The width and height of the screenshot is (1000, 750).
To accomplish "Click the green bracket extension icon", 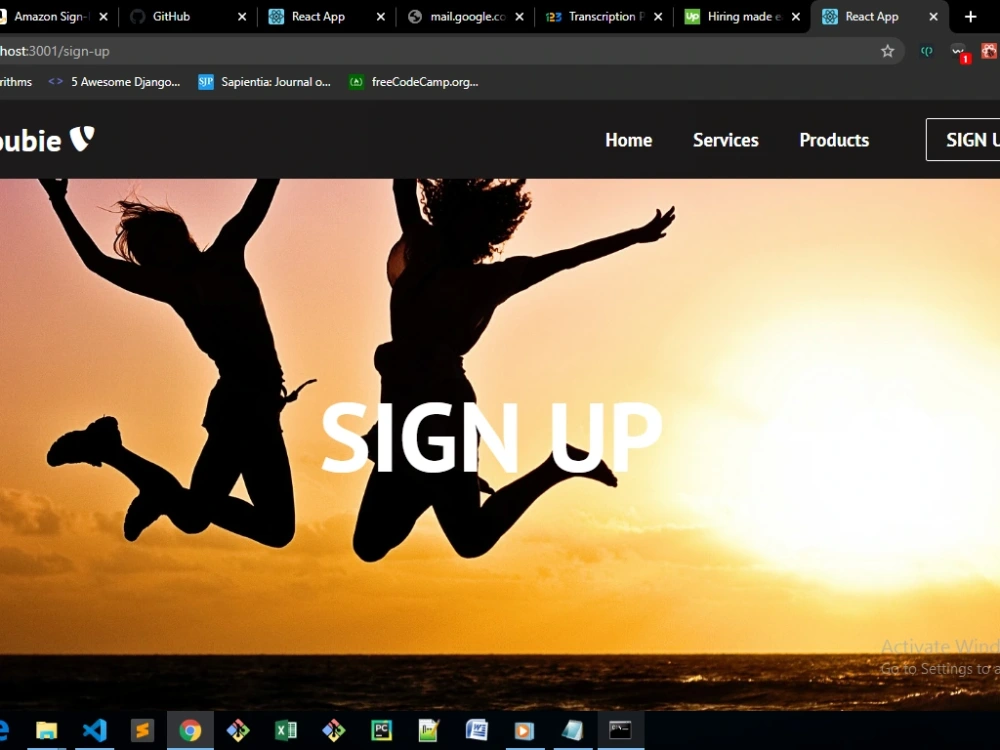I will (x=927, y=51).
